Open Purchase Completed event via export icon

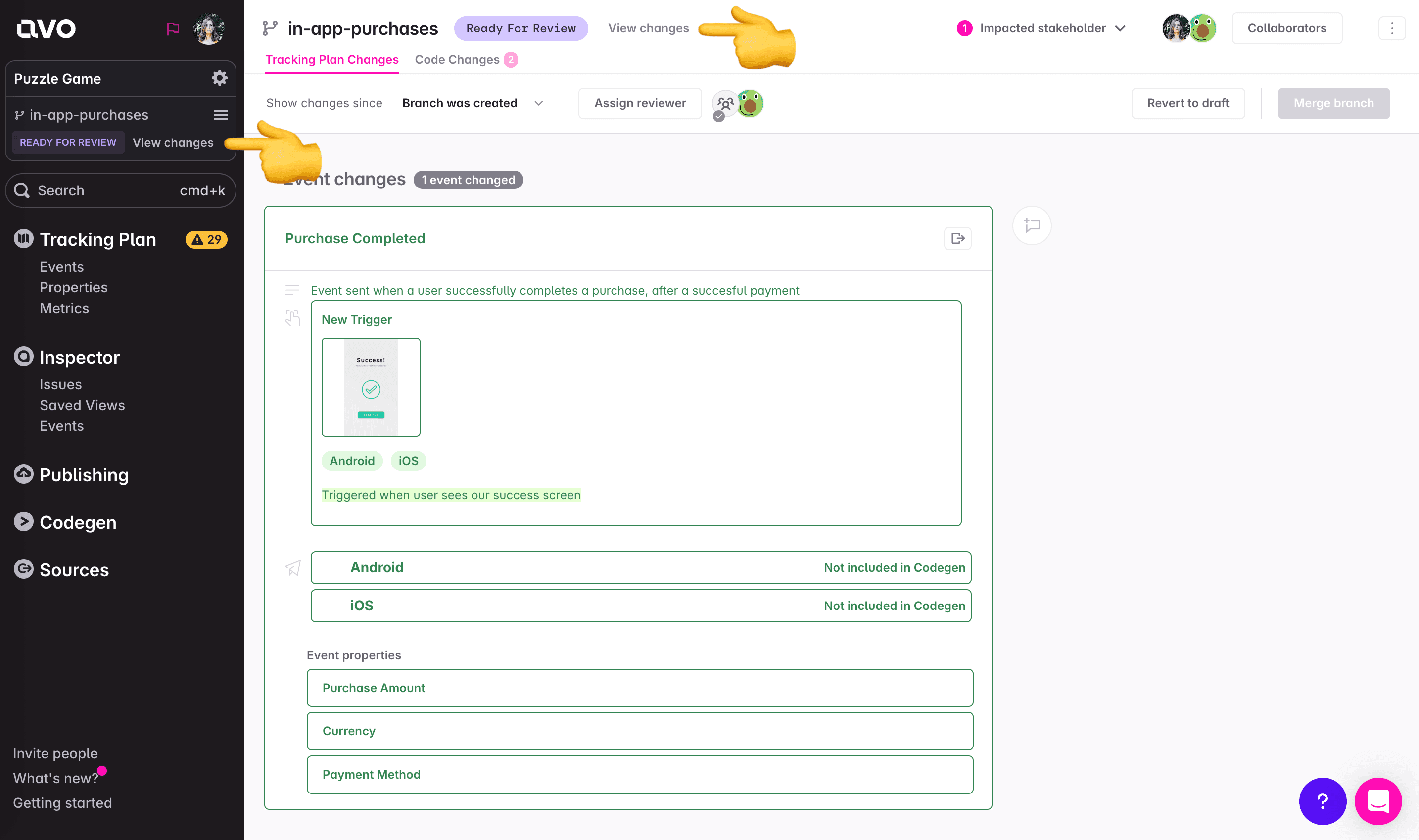(957, 238)
